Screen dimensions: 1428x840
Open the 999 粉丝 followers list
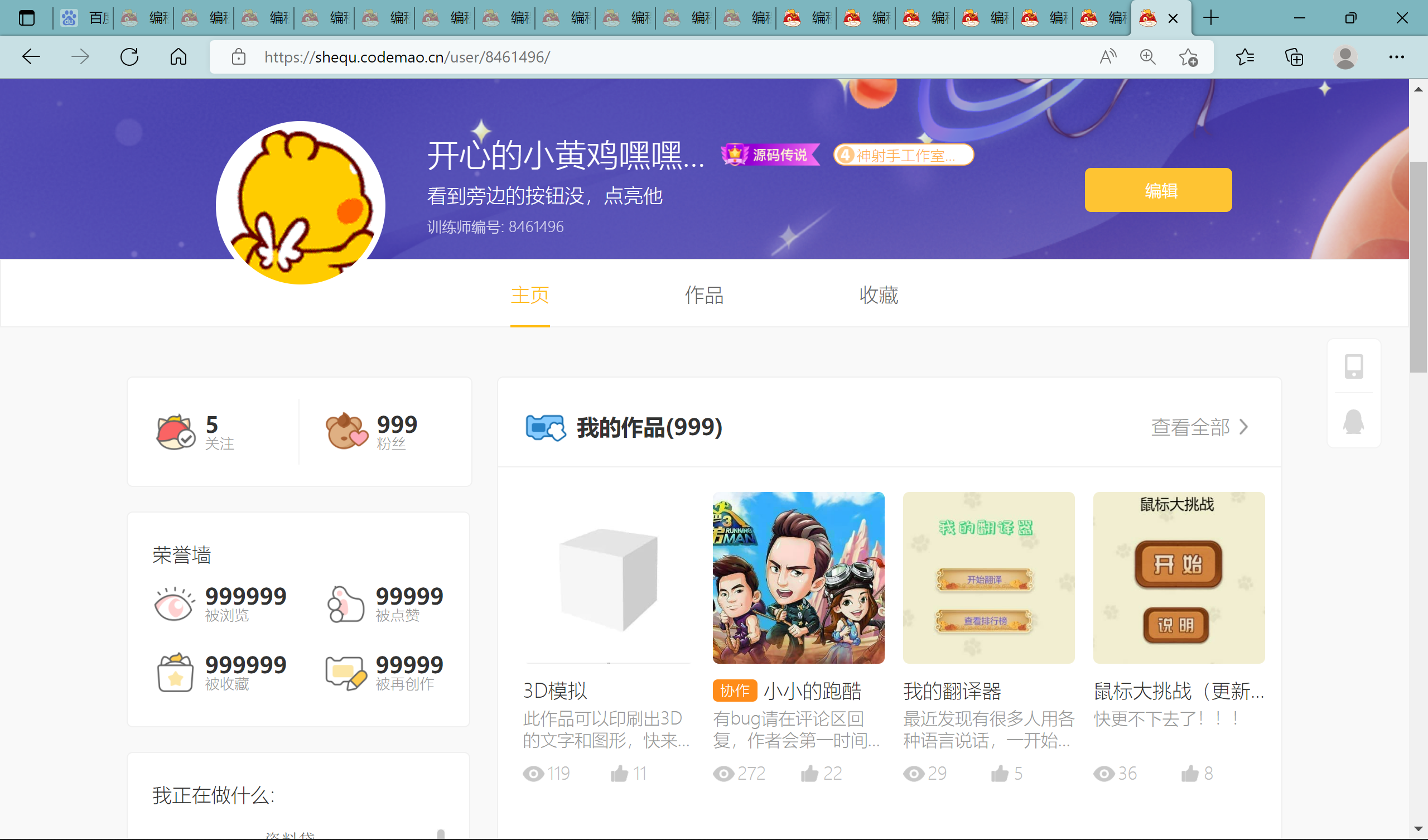[371, 431]
